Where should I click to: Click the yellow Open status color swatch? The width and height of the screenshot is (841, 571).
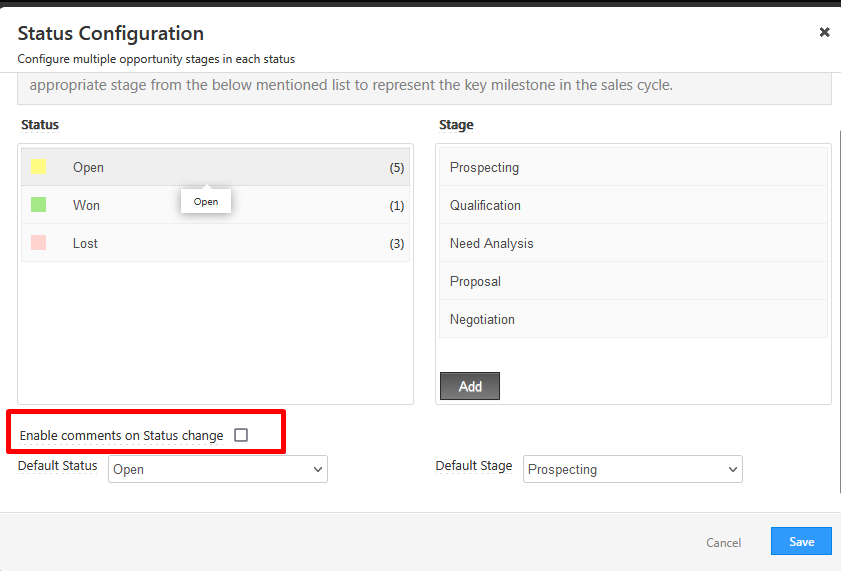pos(39,167)
